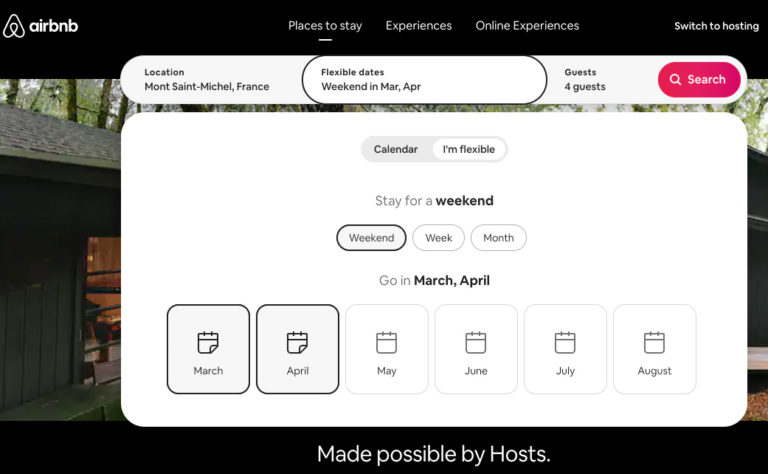Select the July month card
768x474 pixels.
click(565, 349)
